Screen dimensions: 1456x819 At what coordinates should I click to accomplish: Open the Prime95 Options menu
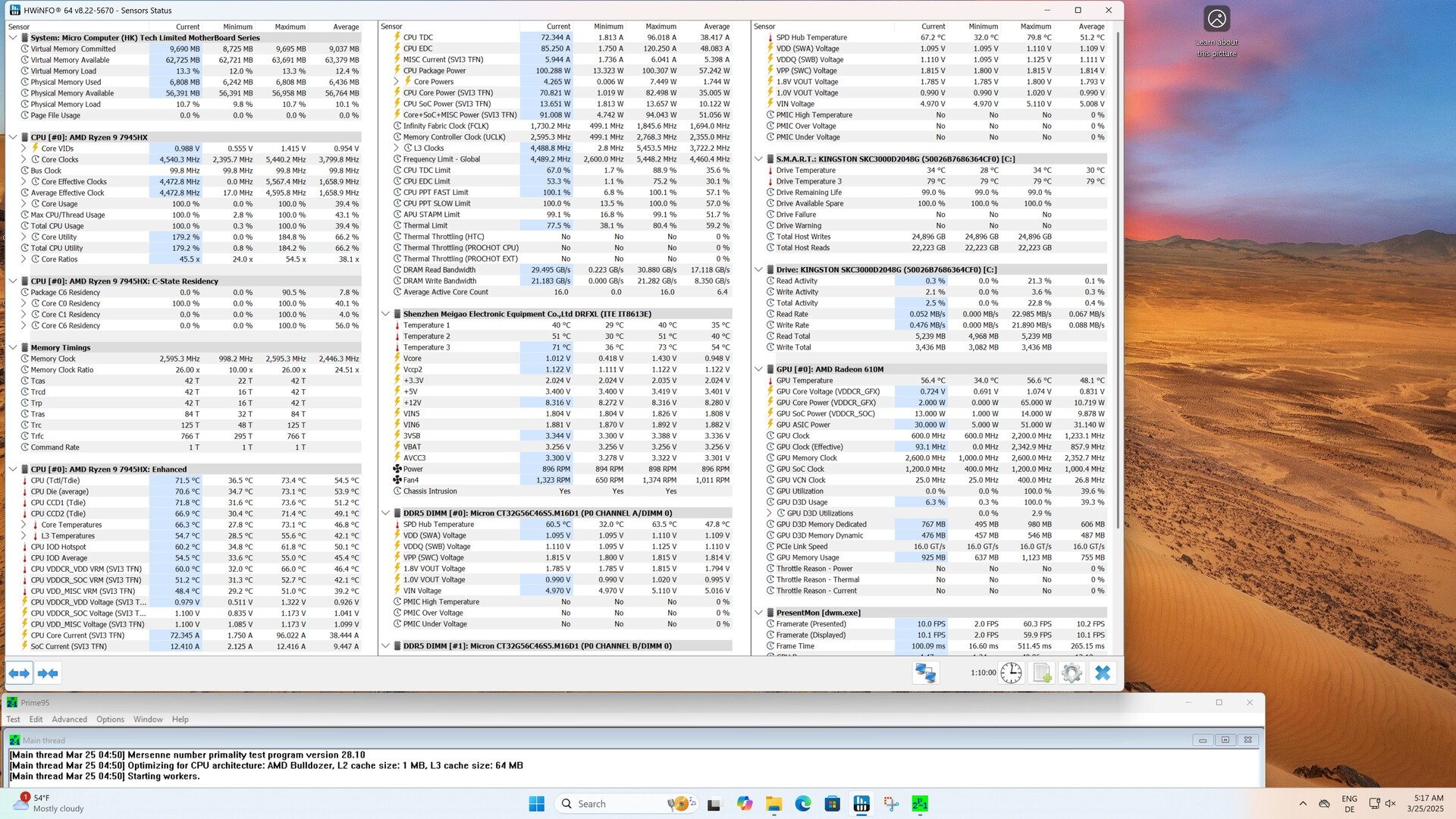tap(110, 720)
